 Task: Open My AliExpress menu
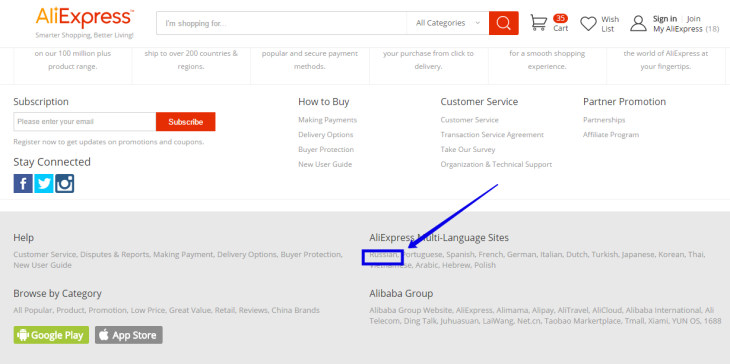[x=678, y=29]
